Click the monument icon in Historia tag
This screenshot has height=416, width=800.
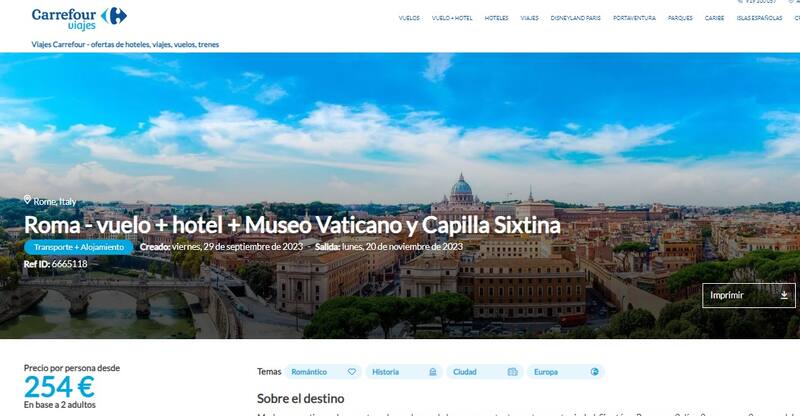coord(433,372)
